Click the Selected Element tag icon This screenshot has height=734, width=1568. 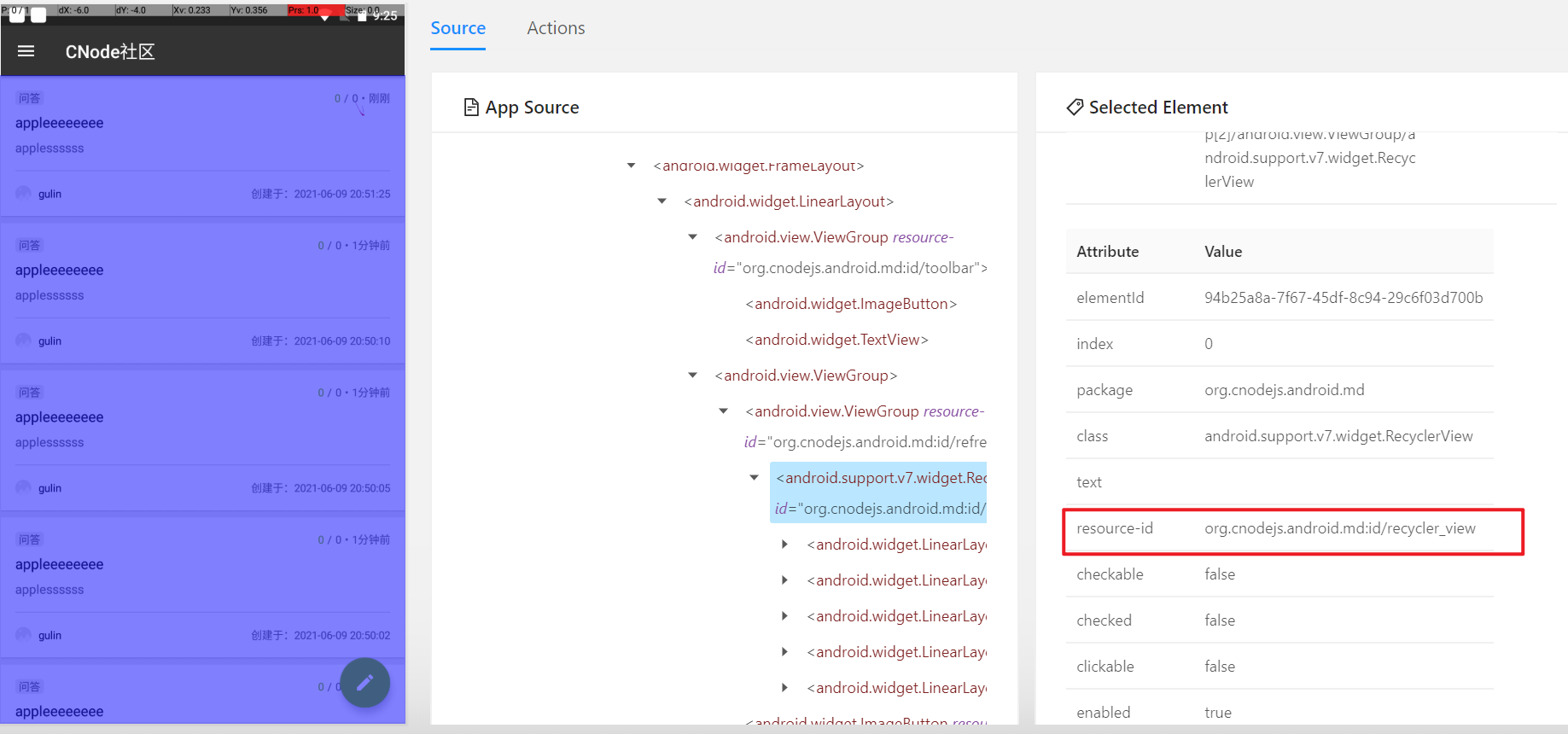click(x=1075, y=108)
